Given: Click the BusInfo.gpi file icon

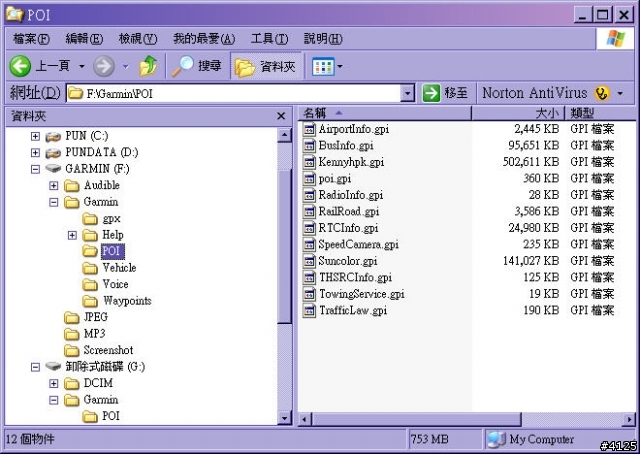Looking at the screenshot, I should tap(309, 145).
